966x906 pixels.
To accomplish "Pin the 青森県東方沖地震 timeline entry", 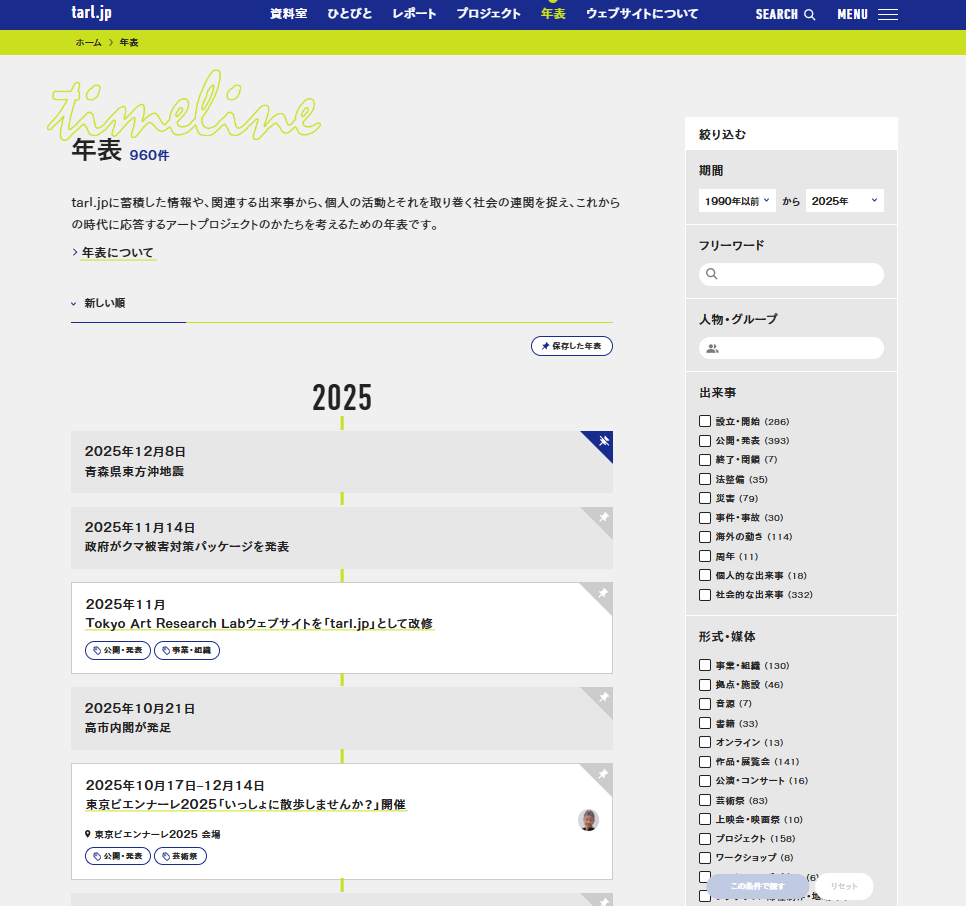I will click(x=603, y=441).
